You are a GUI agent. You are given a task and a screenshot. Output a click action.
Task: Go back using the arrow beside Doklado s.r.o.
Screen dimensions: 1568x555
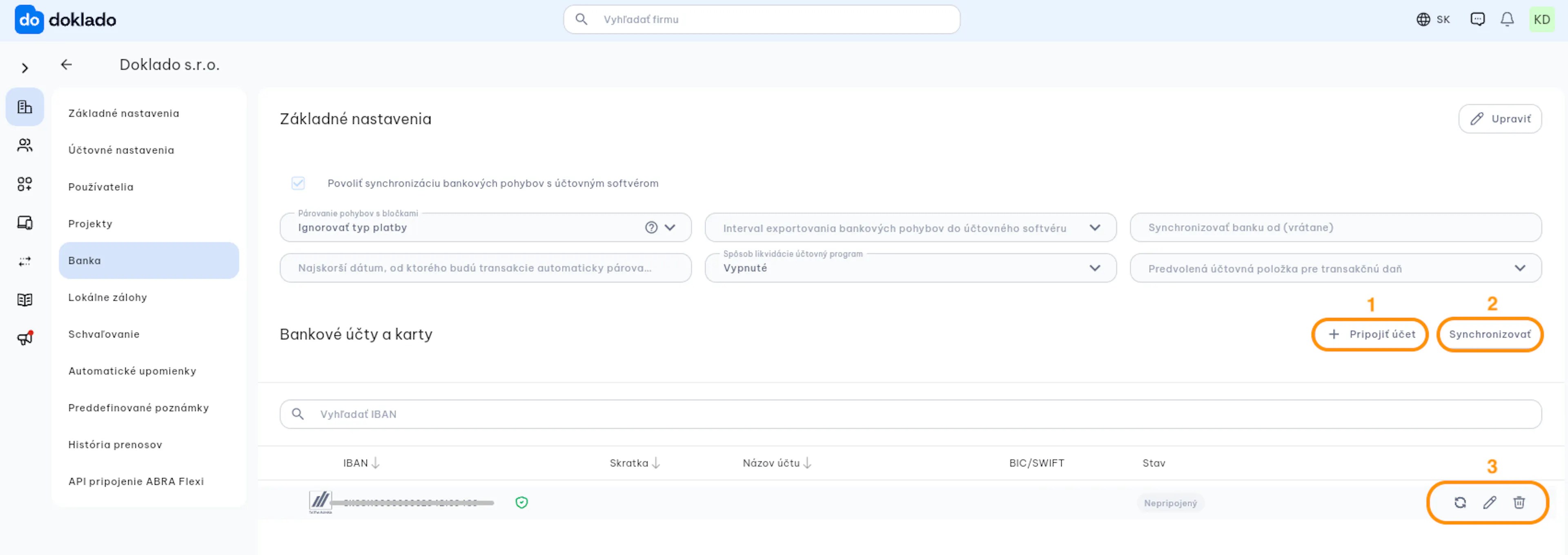(66, 65)
